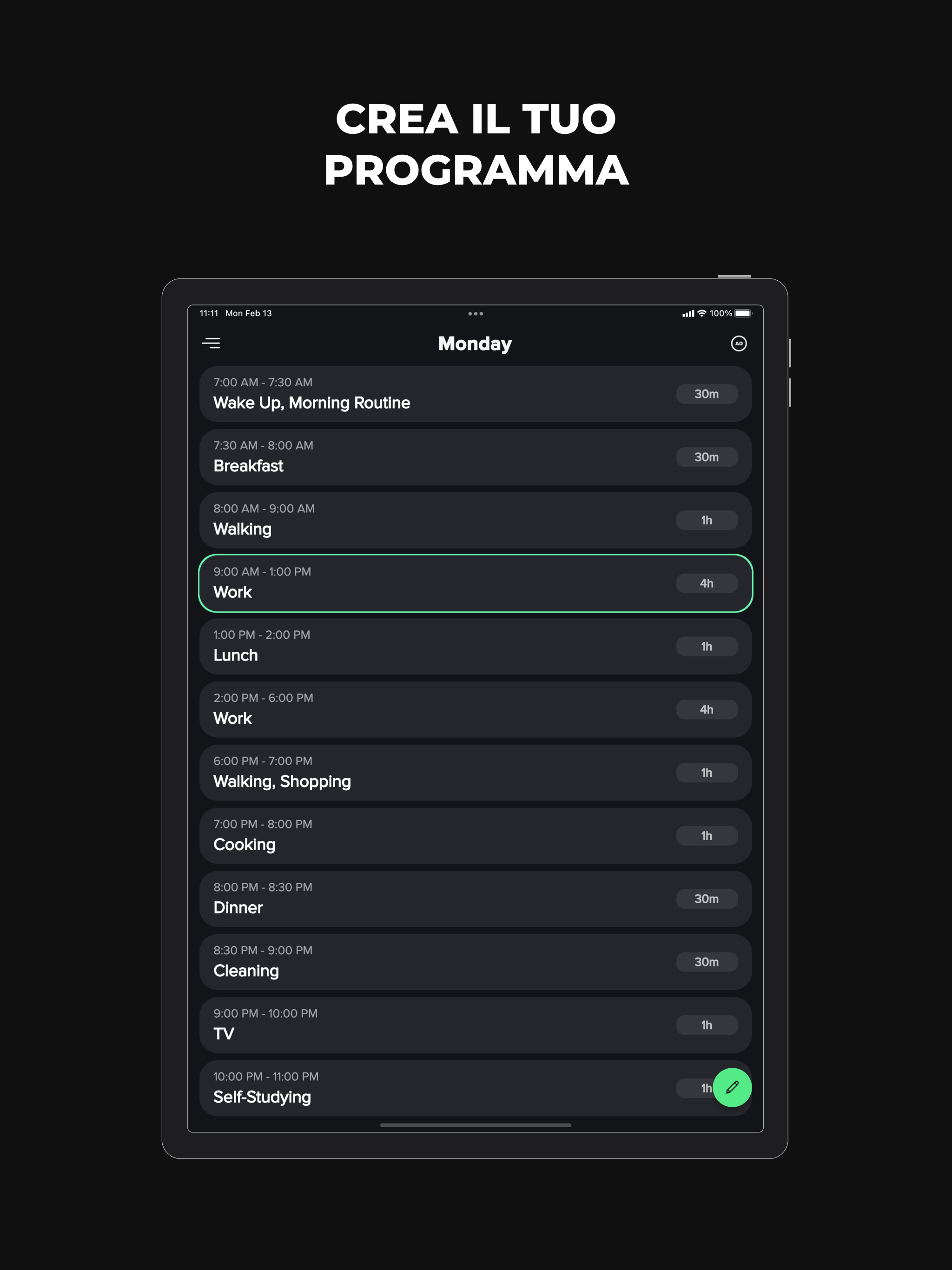952x1270 pixels.
Task: Open the Cleaning schedule item
Action: pyautogui.click(x=476, y=962)
